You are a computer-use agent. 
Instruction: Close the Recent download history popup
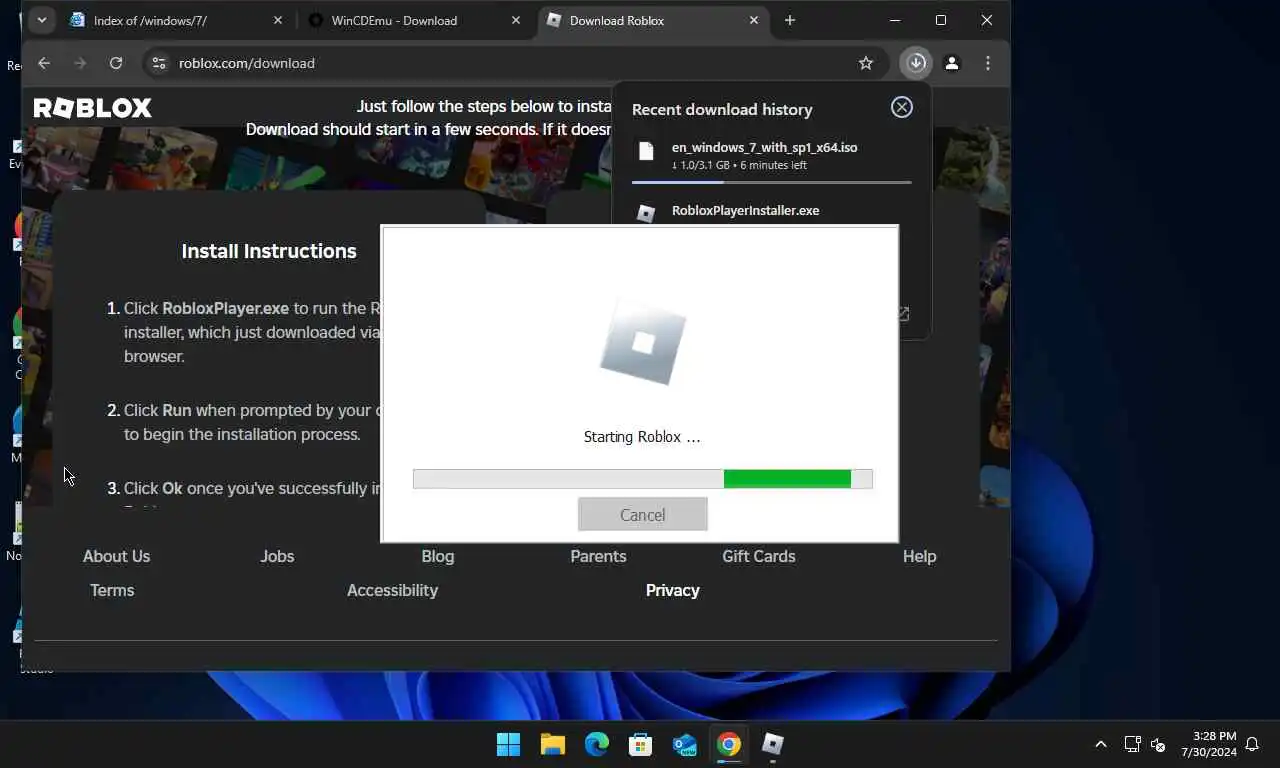(902, 108)
